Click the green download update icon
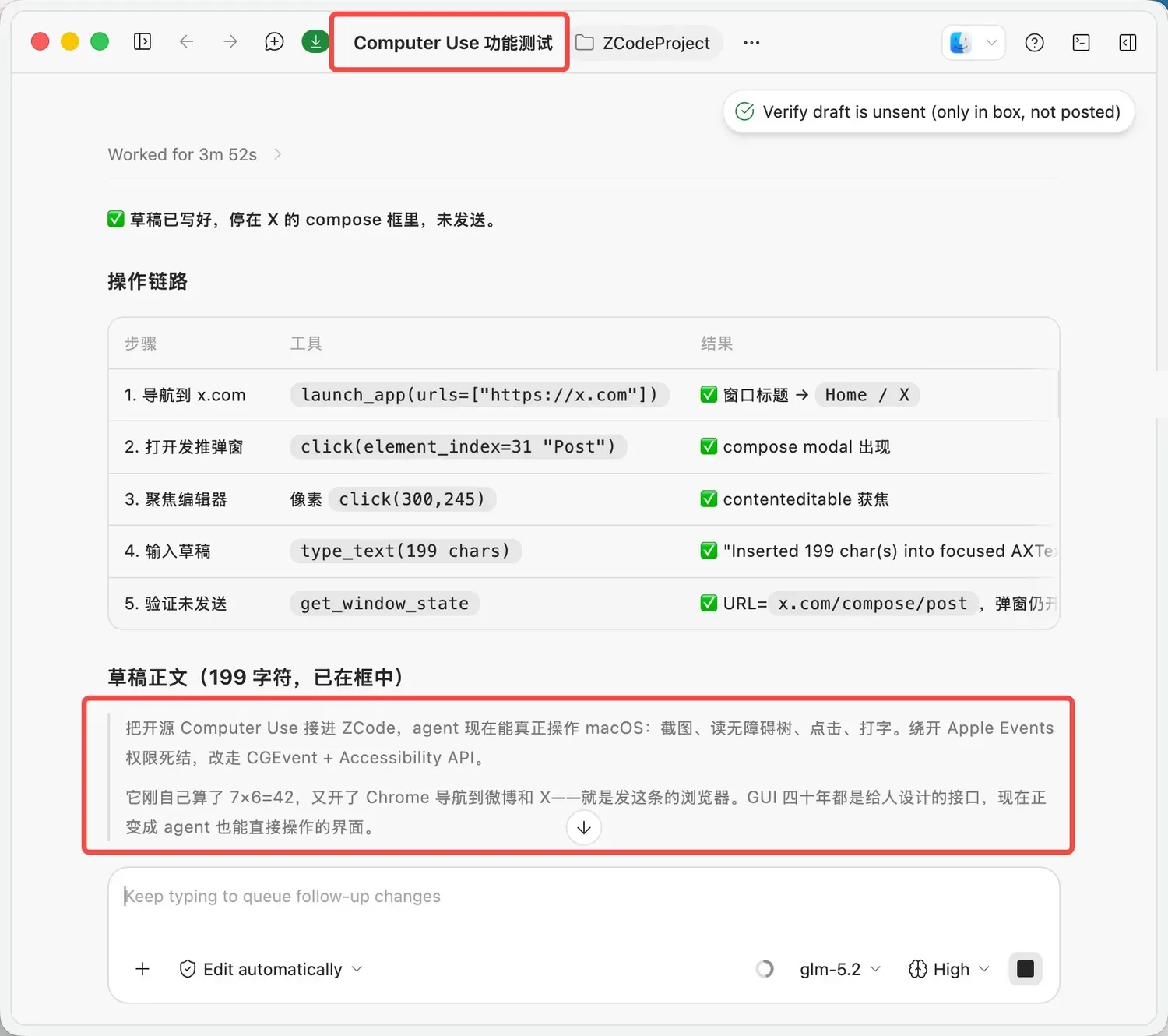Image resolution: width=1168 pixels, height=1036 pixels. pyautogui.click(x=315, y=41)
